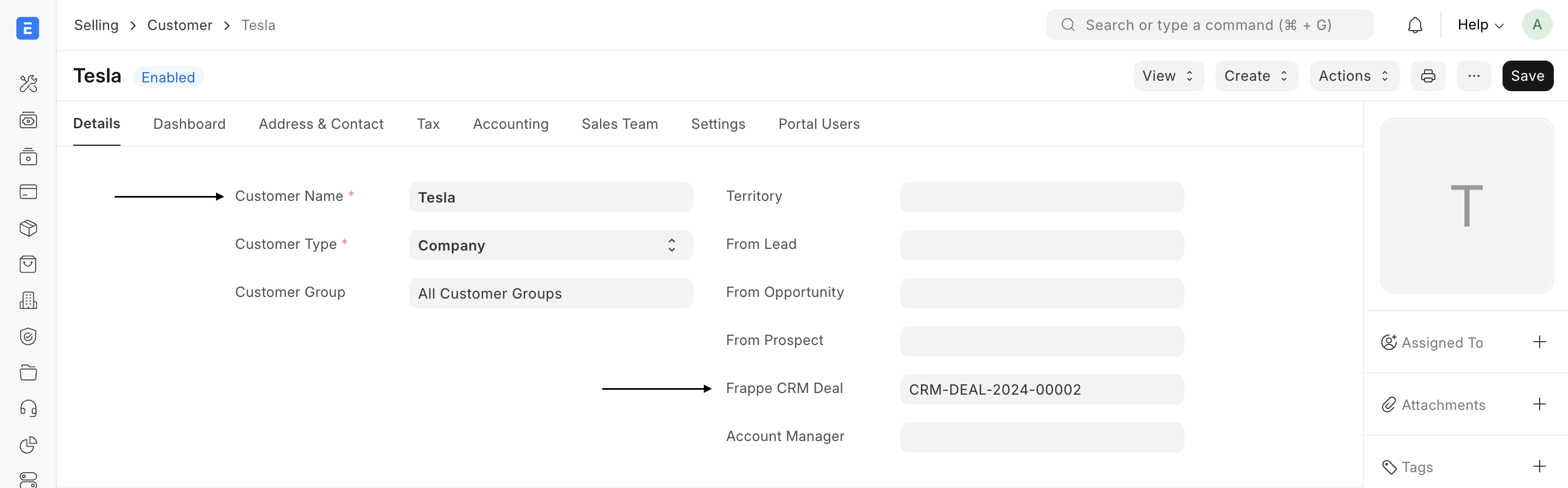1568x488 pixels.
Task: Click the package box stock sidebar icon
Action: click(28, 229)
